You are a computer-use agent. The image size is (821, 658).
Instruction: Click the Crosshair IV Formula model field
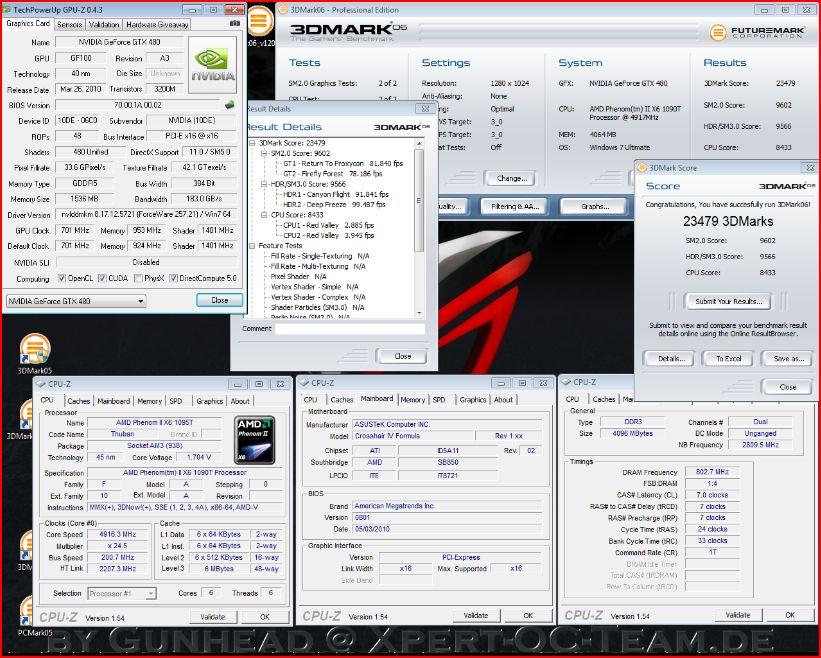pos(413,436)
